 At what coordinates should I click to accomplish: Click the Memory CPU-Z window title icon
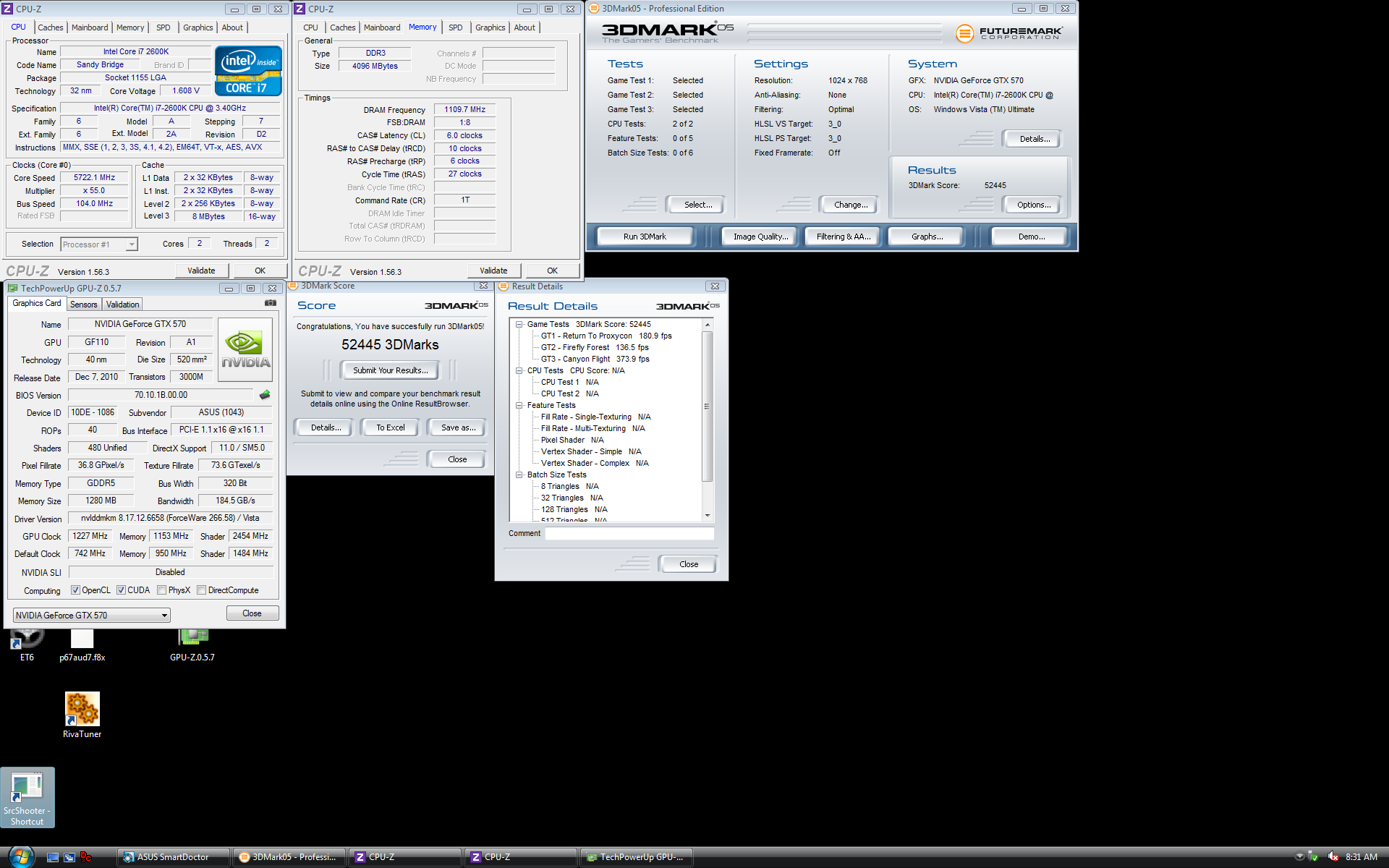tap(300, 9)
